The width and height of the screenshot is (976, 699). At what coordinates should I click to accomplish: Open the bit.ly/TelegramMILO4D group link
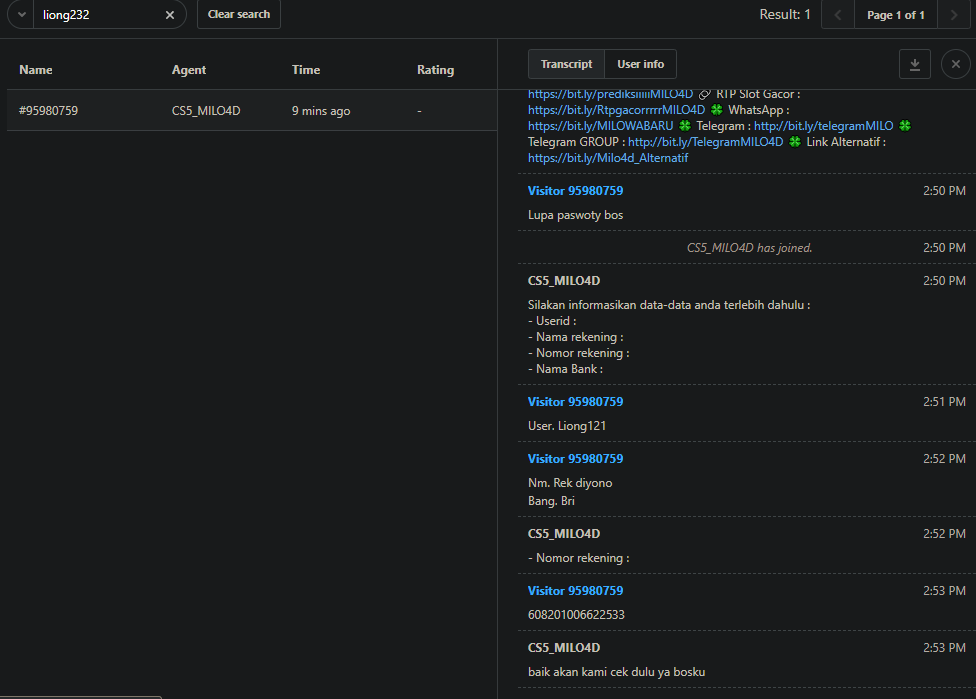pos(705,142)
